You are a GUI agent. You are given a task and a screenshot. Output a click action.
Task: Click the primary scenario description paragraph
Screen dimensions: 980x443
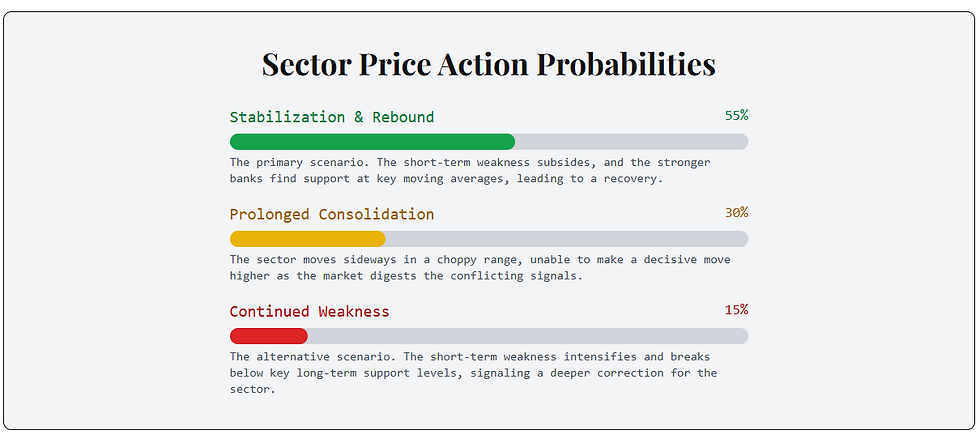coord(470,171)
